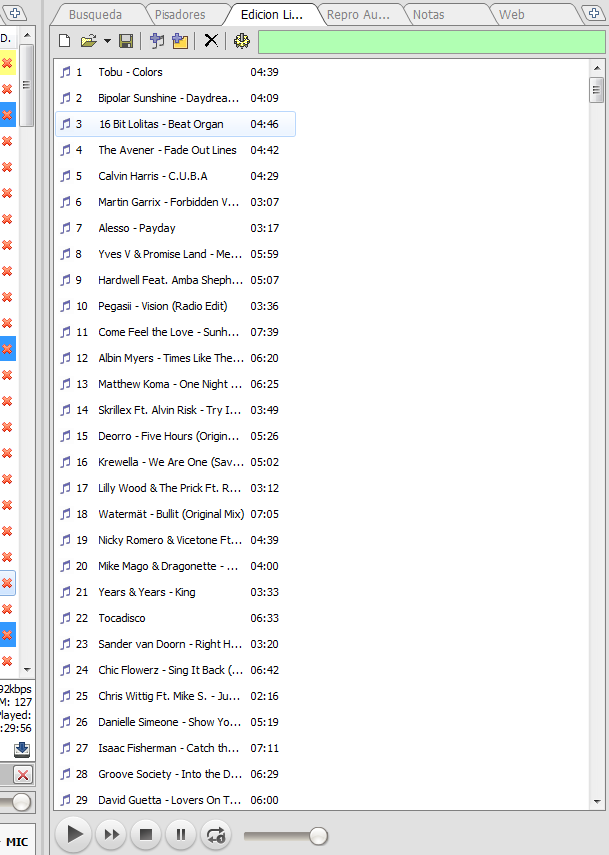Open the Notas tab

point(429,15)
